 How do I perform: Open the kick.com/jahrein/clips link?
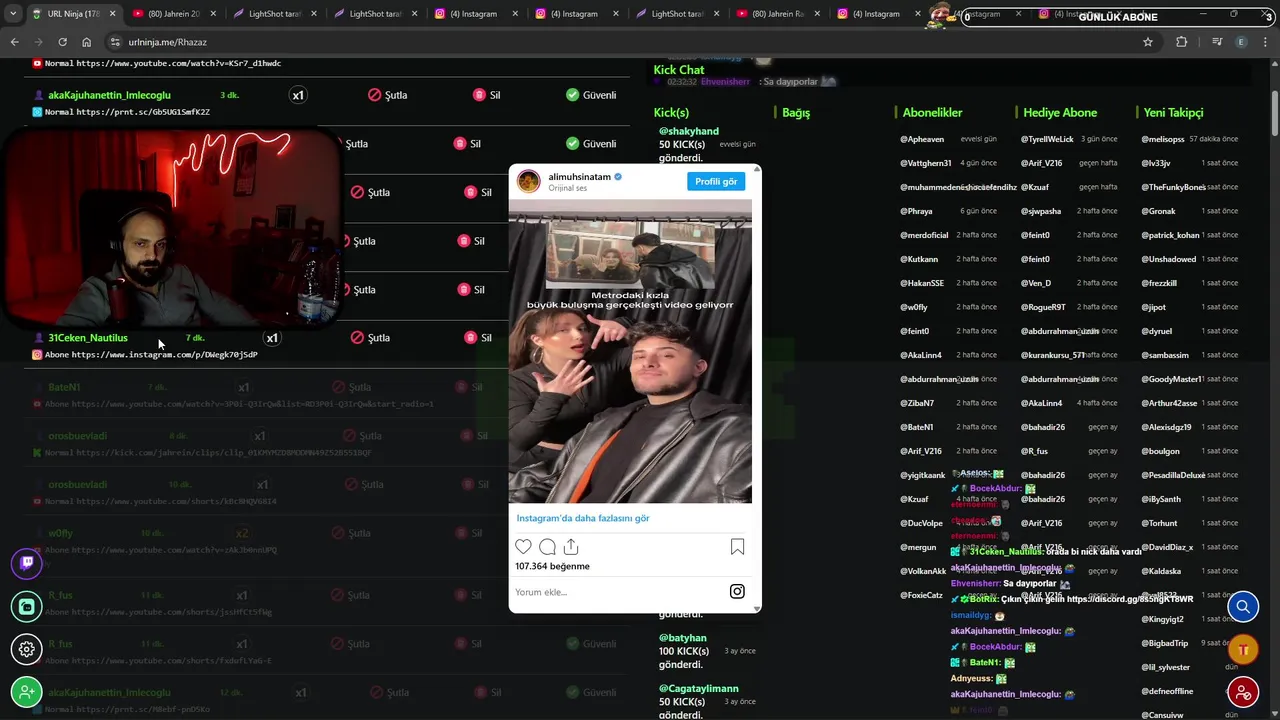pos(224,453)
